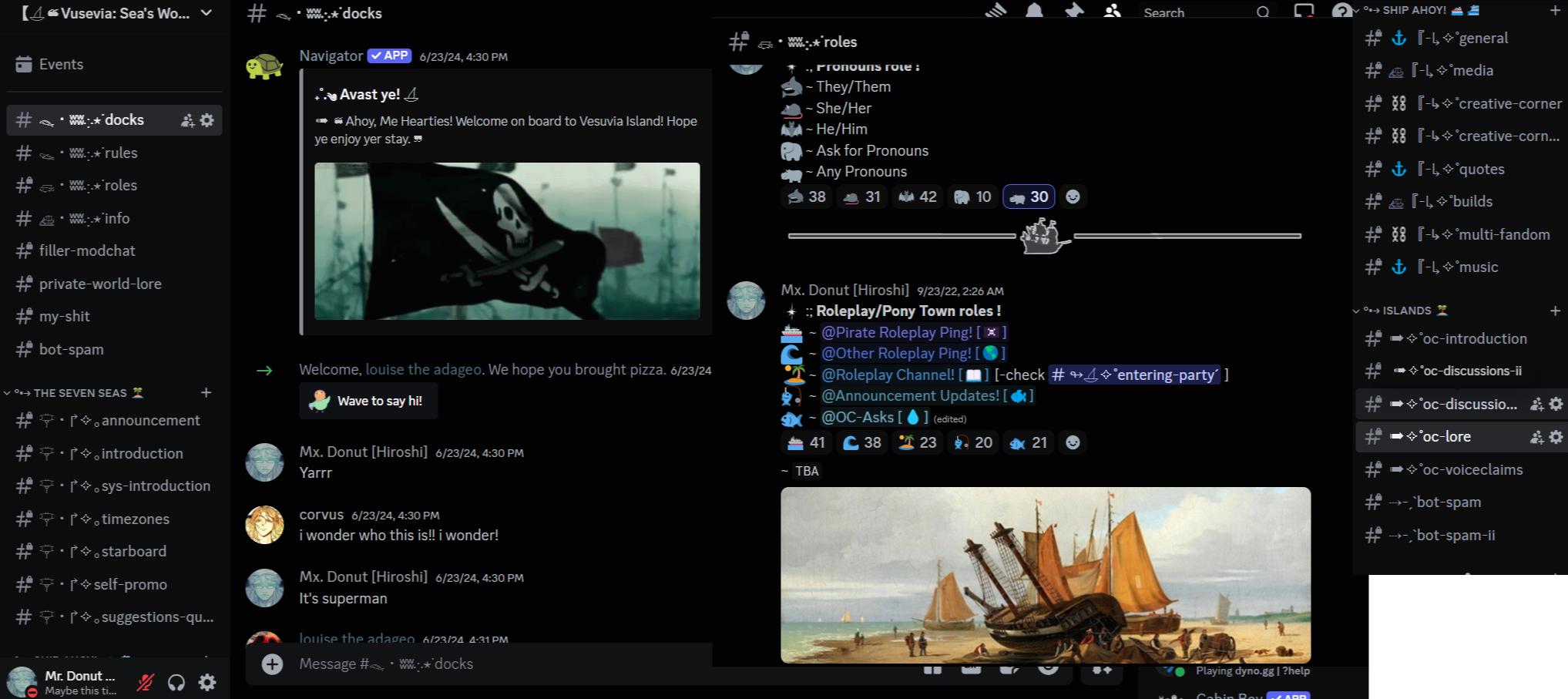Collapse the SHIP AHOY! category

click(x=1416, y=11)
